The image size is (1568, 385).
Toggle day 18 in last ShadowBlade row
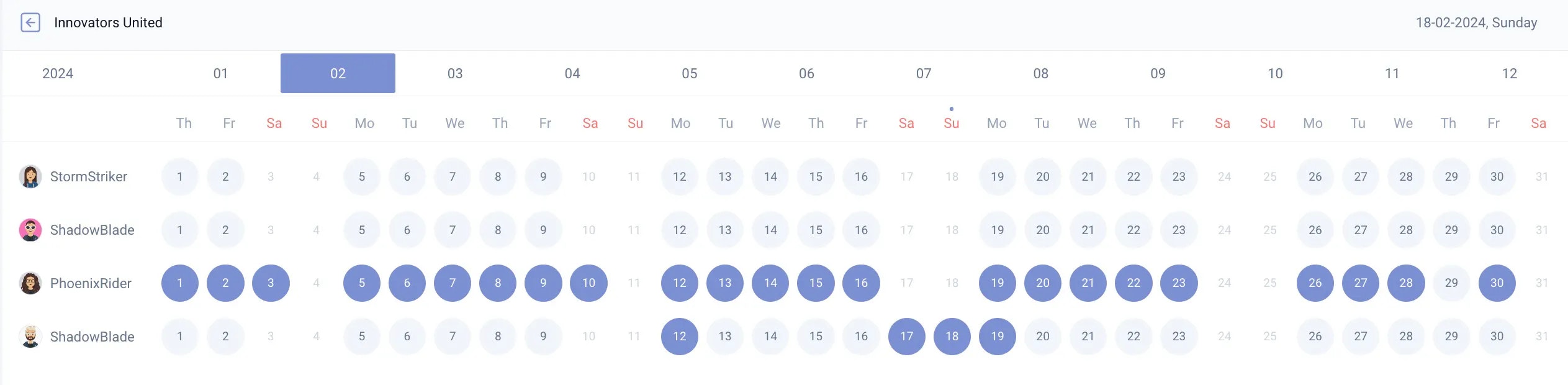tap(952, 337)
